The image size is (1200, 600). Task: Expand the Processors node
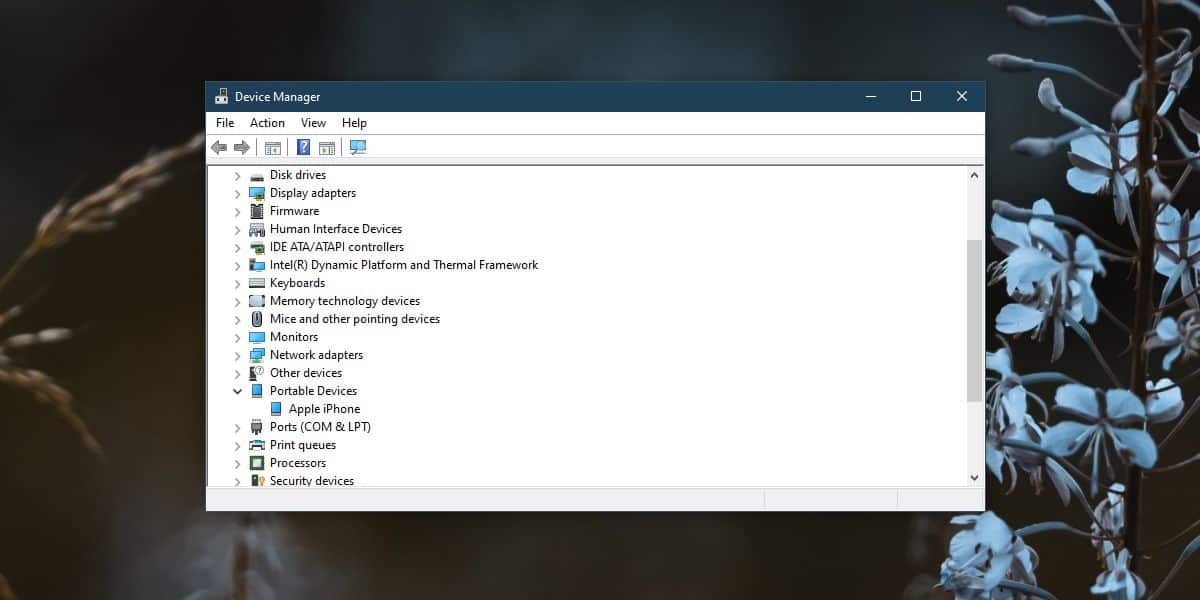point(237,463)
